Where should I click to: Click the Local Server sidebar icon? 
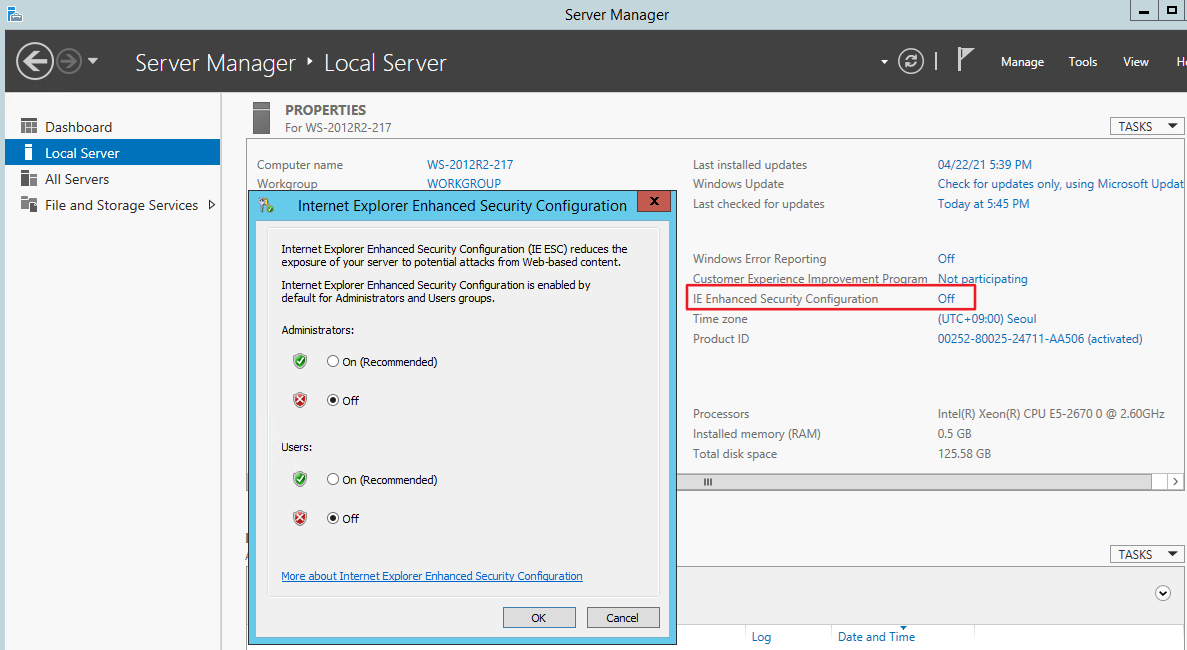[x=28, y=153]
